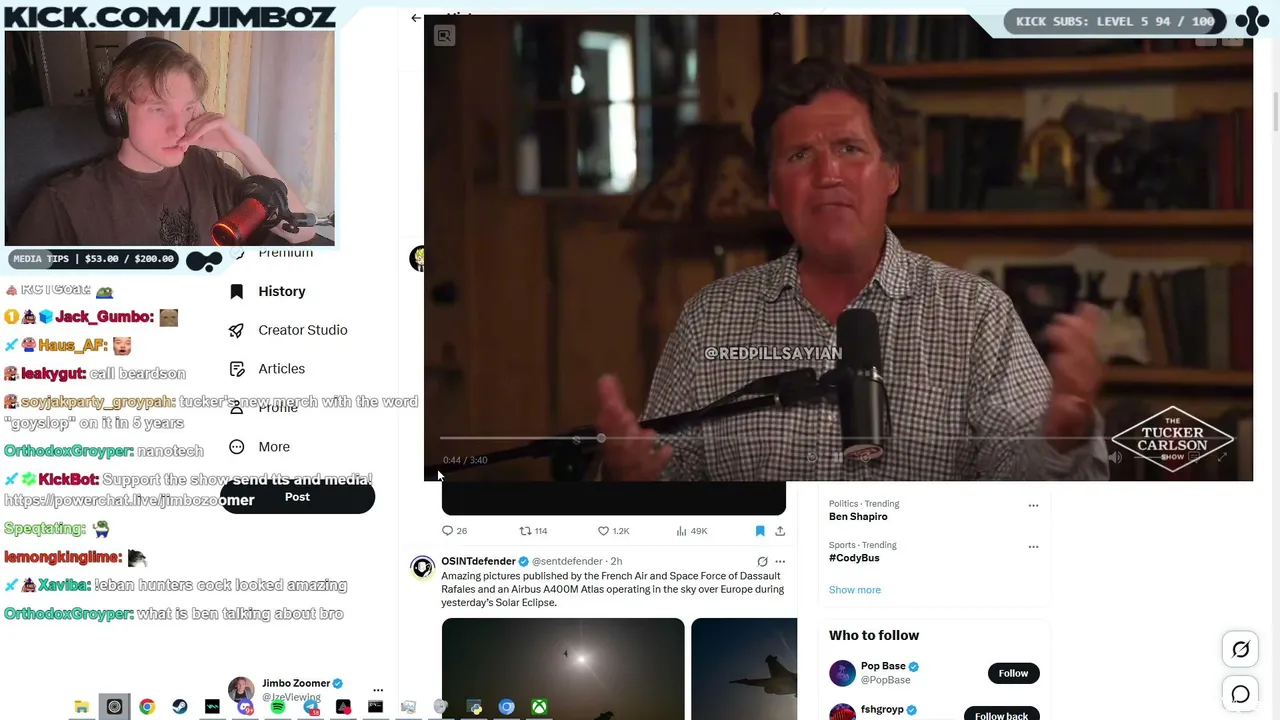This screenshot has height=720, width=1280.
Task: Like the post with 1.2K likes
Action: 613,531
